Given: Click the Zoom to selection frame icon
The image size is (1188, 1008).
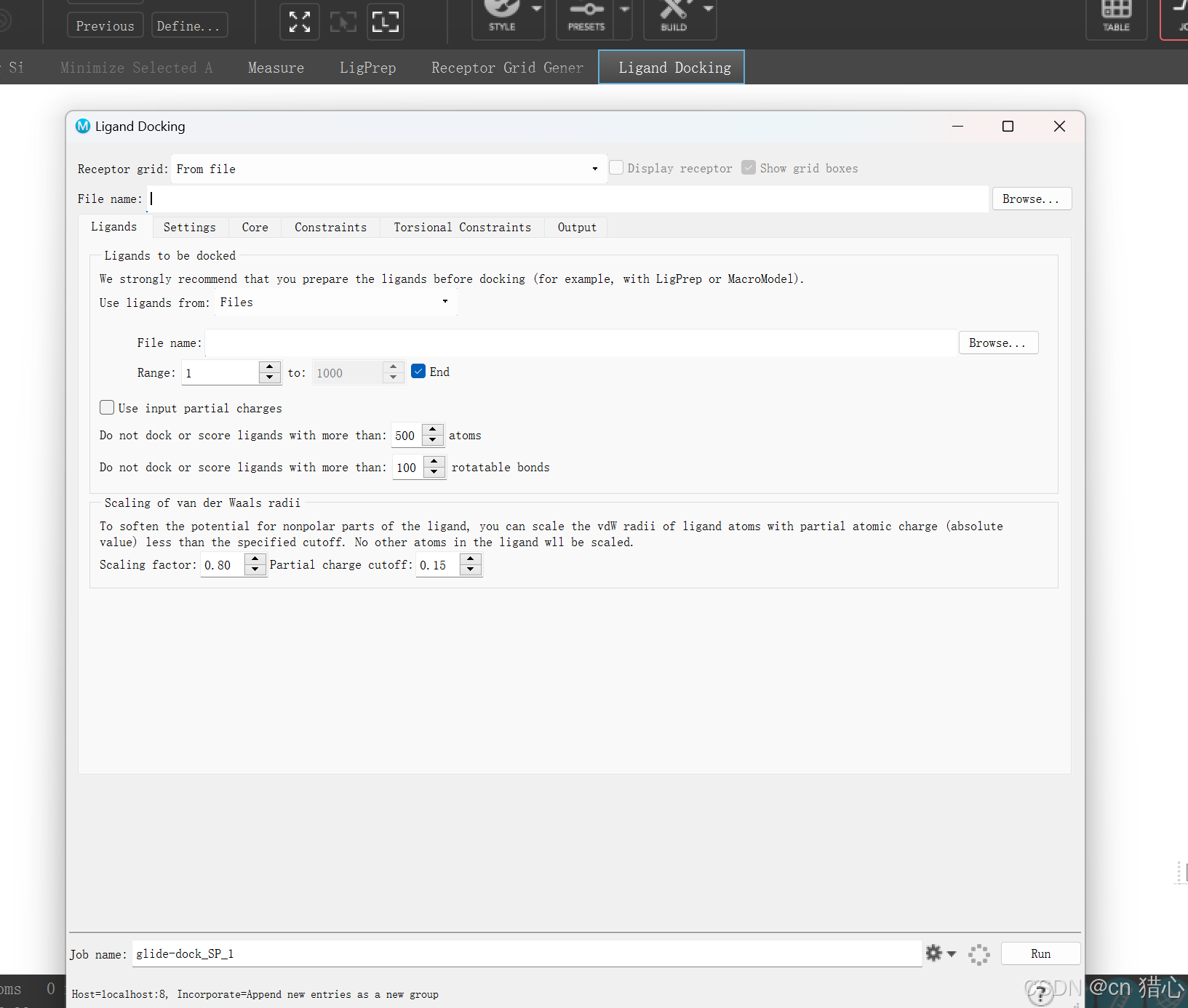Looking at the screenshot, I should pyautogui.click(x=386, y=21).
